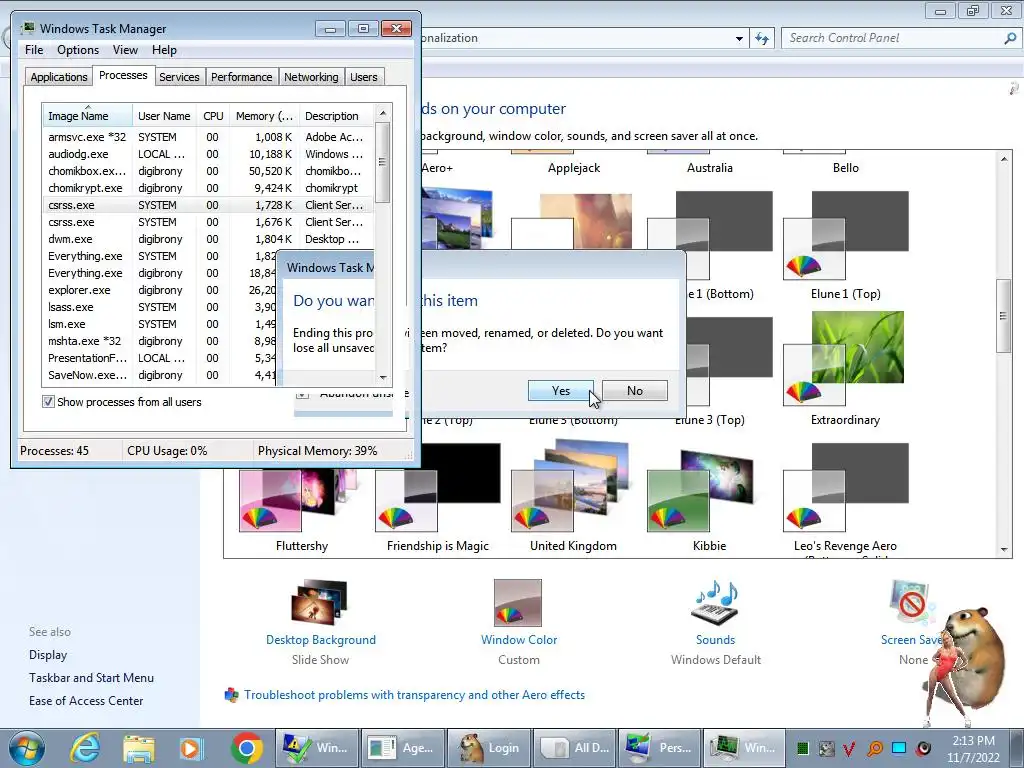Click the Task Manager title bar icon
The width and height of the screenshot is (1024, 768).
28,28
